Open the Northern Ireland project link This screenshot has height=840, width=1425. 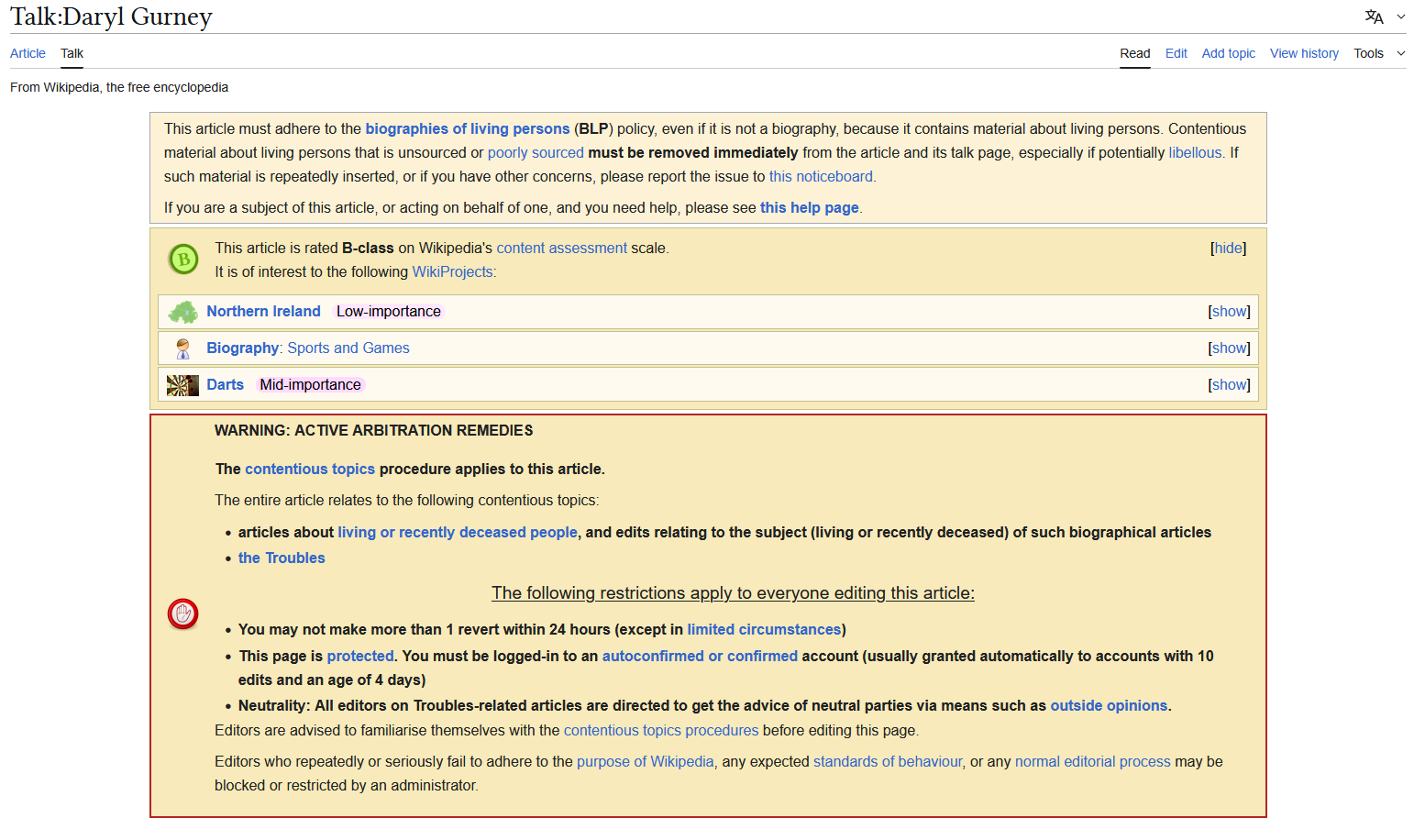263,312
